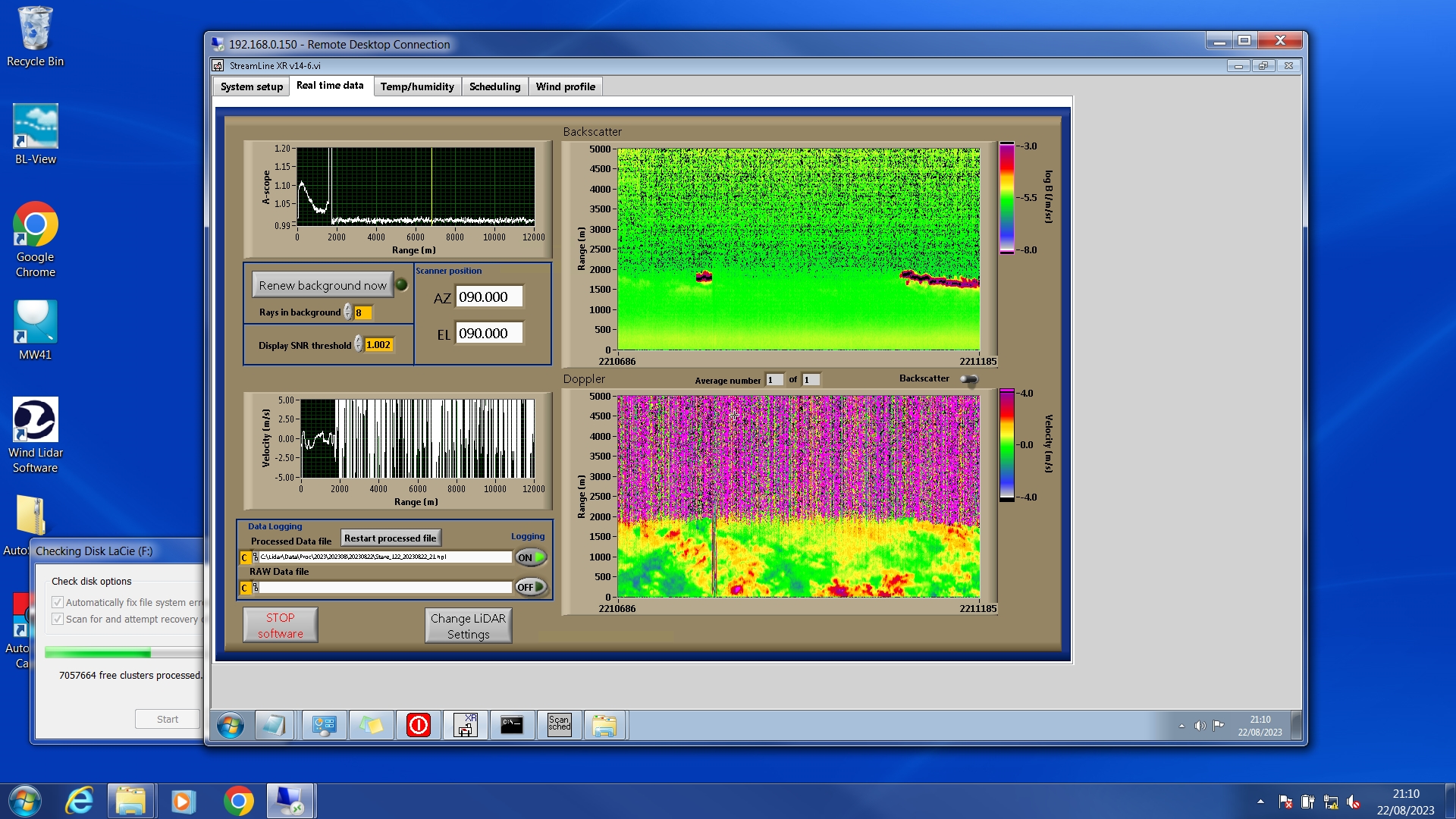The height and width of the screenshot is (819, 1456).
Task: Adjust the Display SNR threshold stepper
Action: pos(359,345)
